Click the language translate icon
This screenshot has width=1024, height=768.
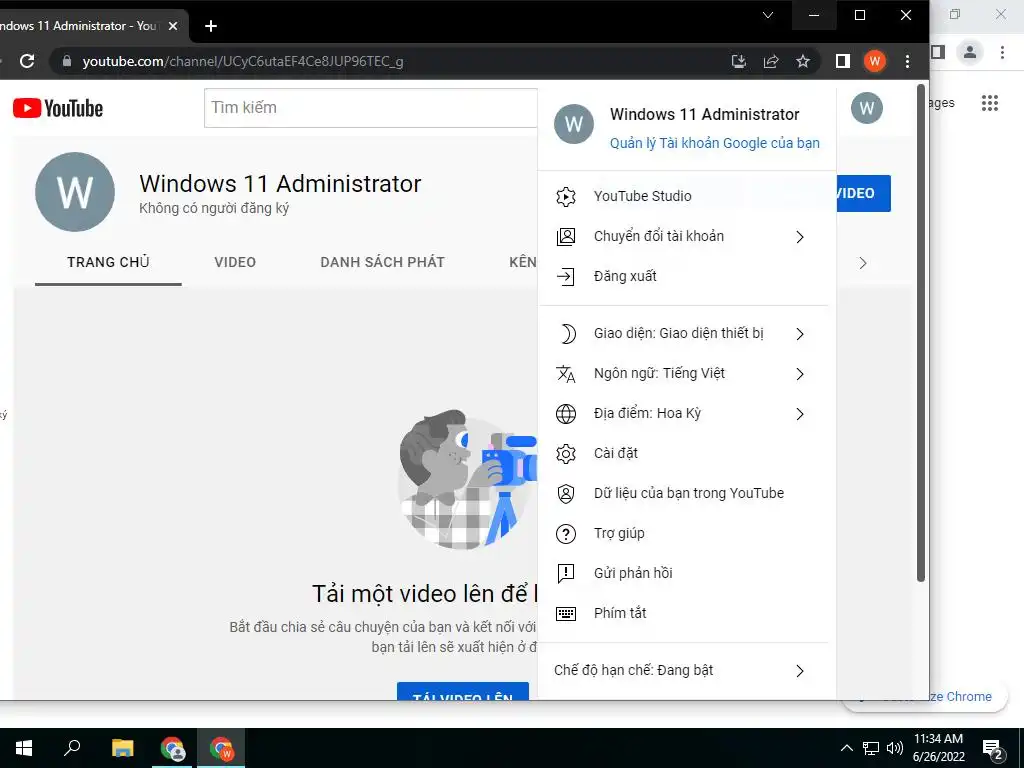click(x=566, y=374)
